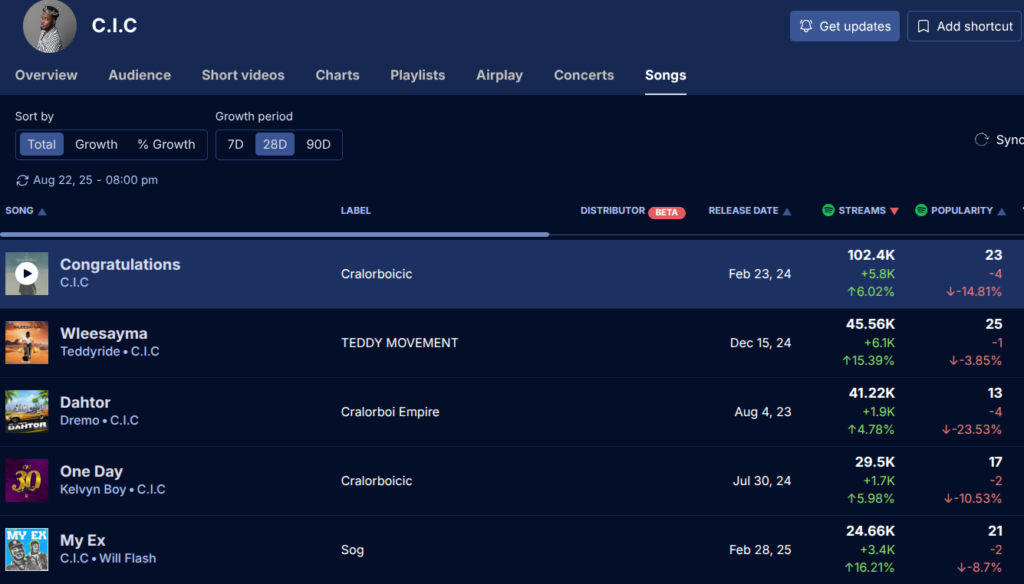Click the My Ex cover thumbnail
The image size is (1024, 584).
[x=27, y=549]
